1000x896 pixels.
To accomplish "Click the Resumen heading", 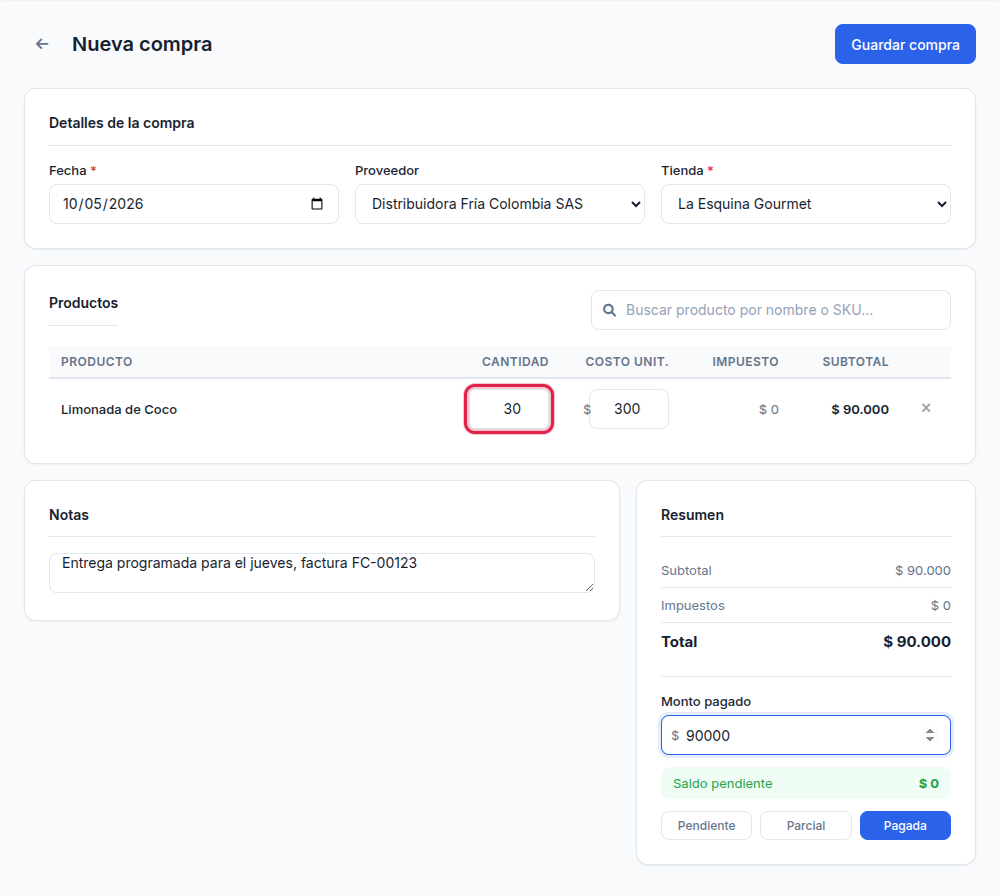I will click(692, 515).
